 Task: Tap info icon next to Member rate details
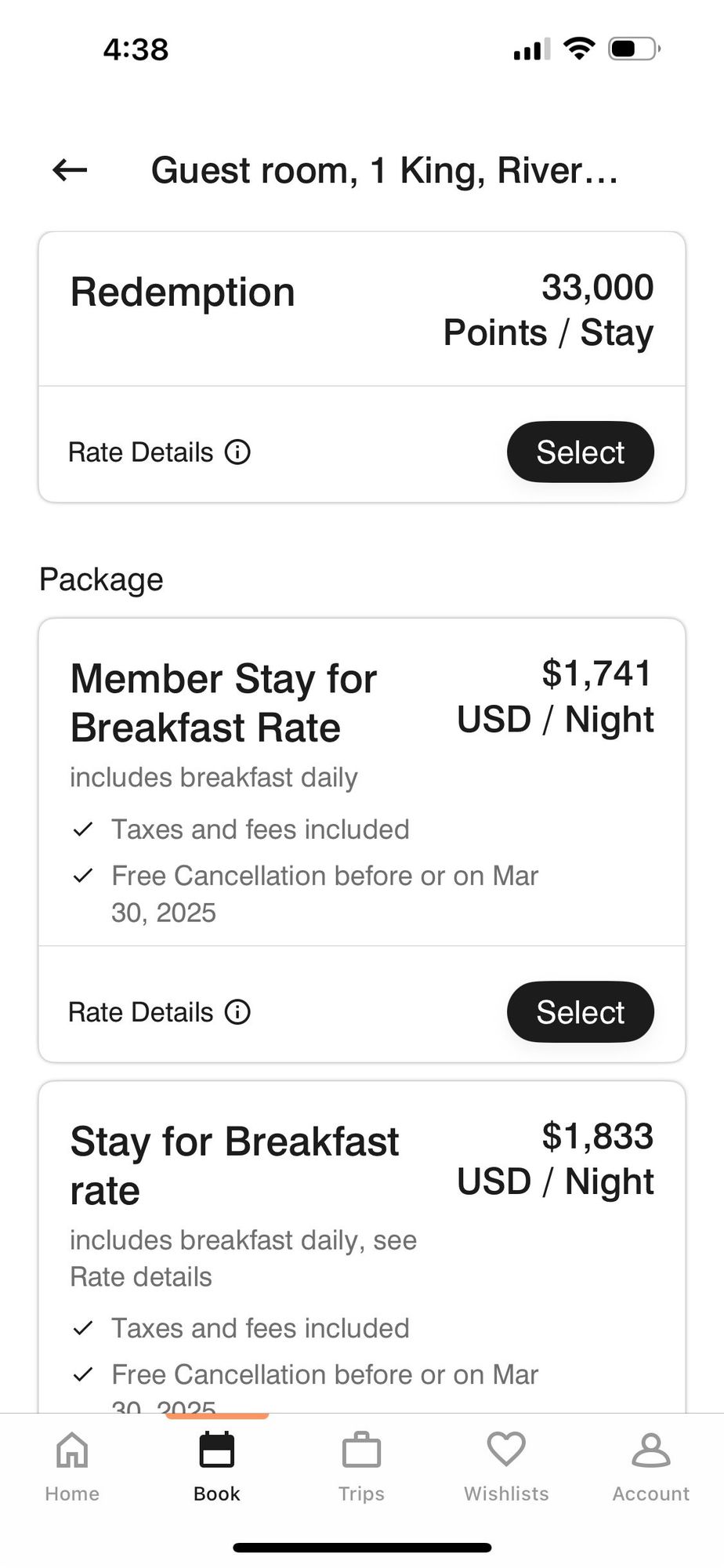pos(237,1012)
